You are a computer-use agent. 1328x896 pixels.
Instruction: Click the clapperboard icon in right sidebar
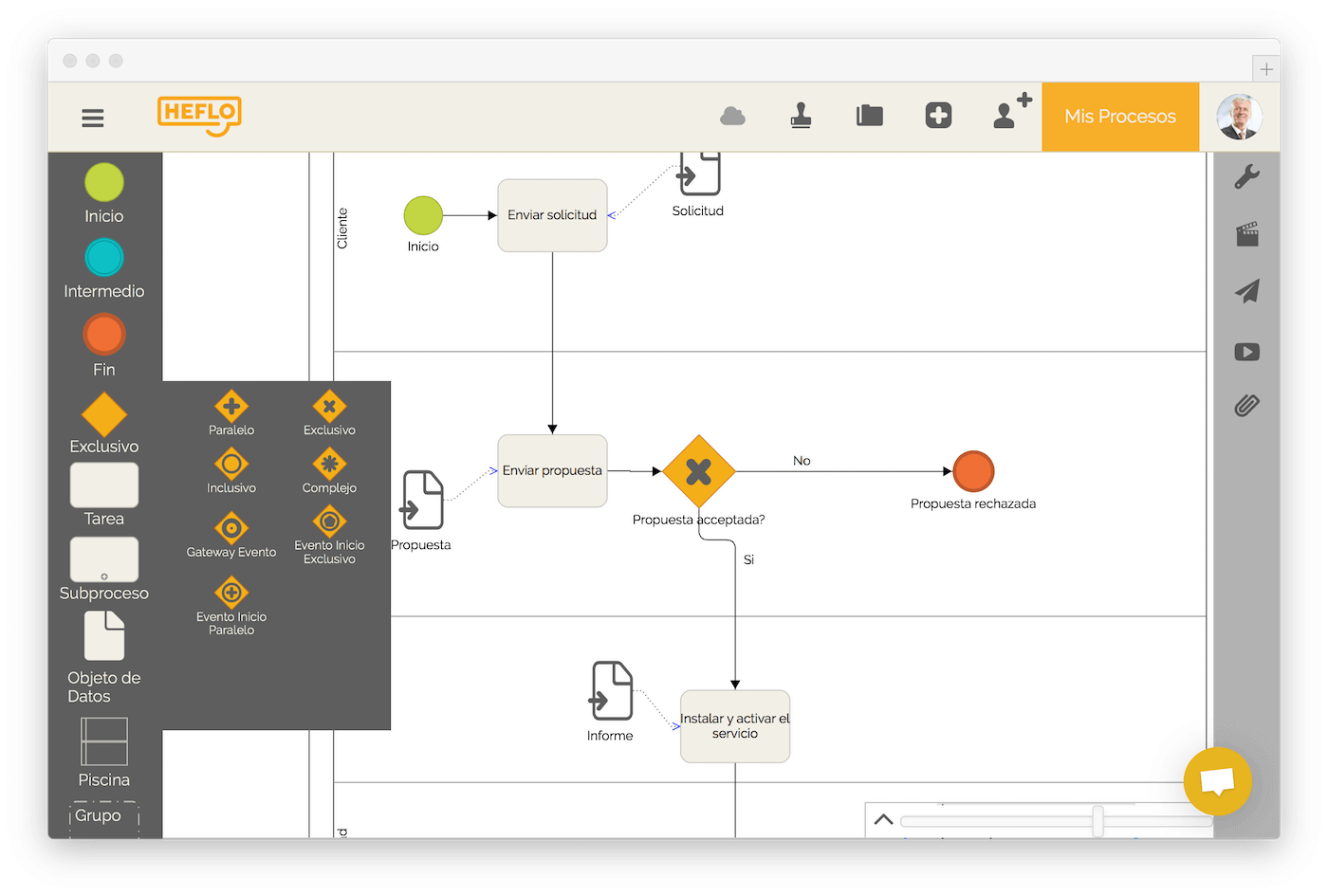click(x=1247, y=234)
